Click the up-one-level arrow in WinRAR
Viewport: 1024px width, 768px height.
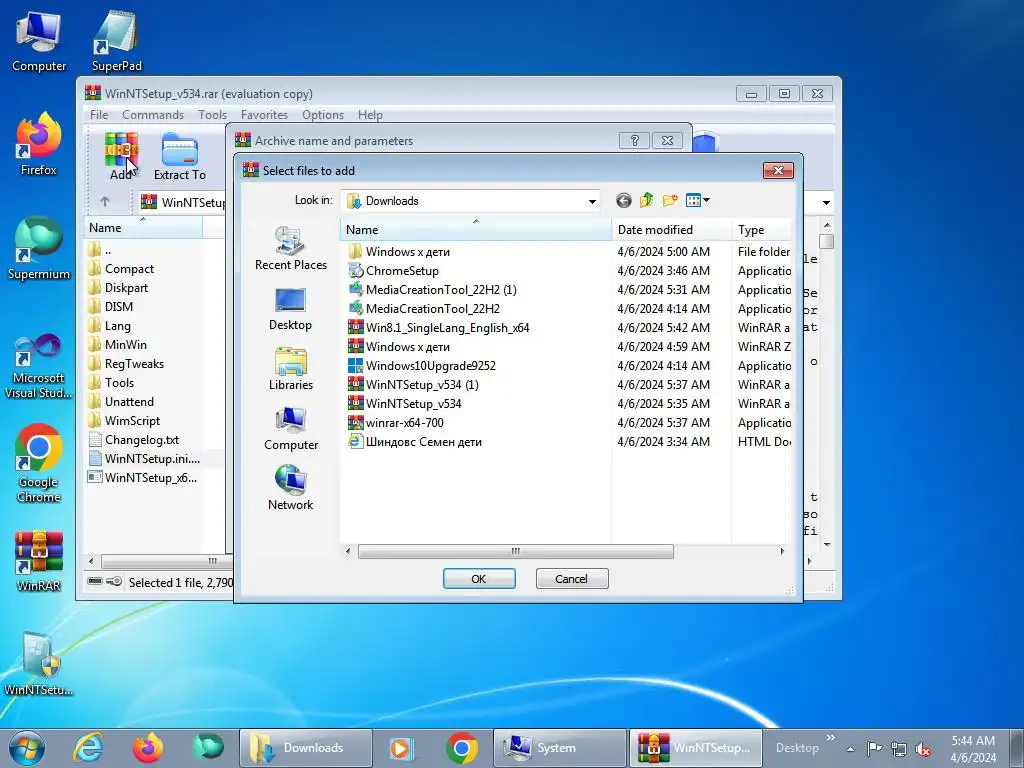[104, 202]
